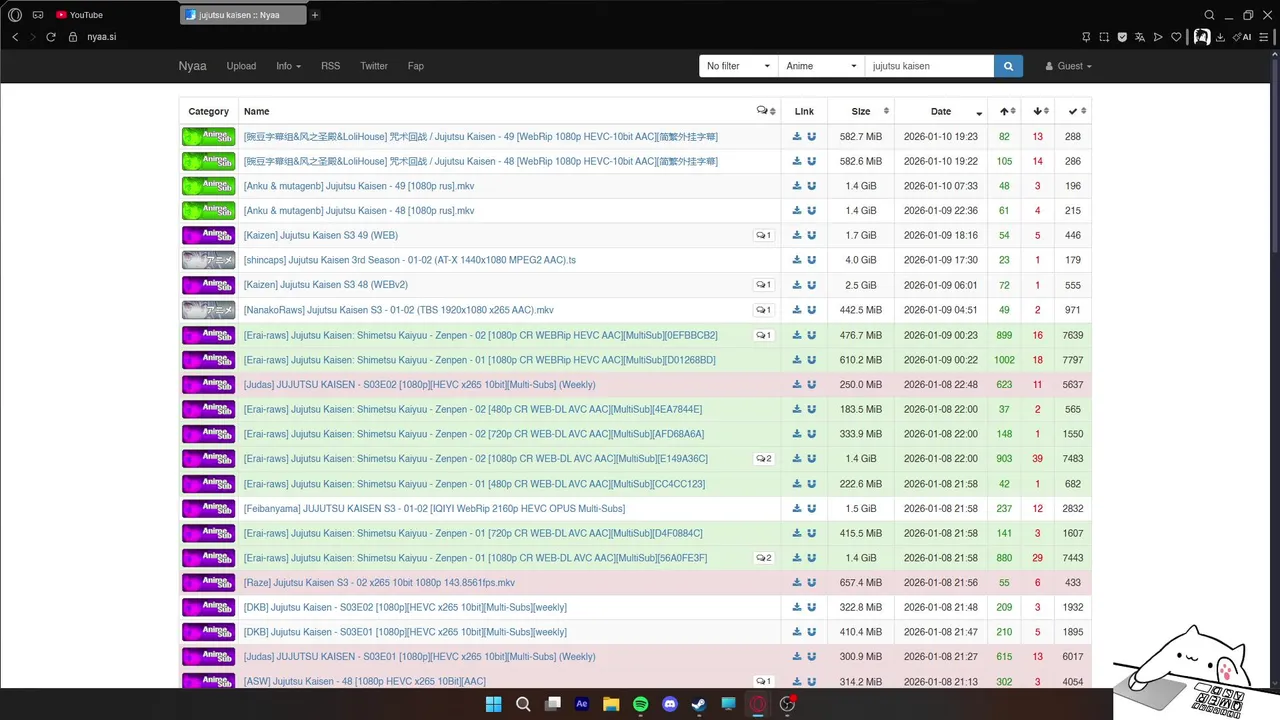The image size is (1280, 720).
Task: Open Fap link in Nyaa navbar
Action: coord(416,66)
